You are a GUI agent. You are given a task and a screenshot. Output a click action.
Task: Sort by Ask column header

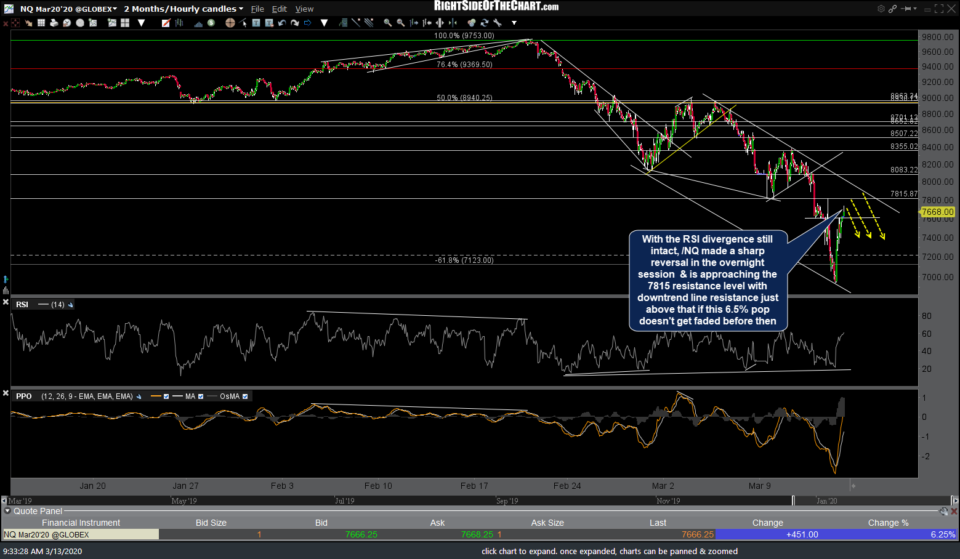(437, 523)
